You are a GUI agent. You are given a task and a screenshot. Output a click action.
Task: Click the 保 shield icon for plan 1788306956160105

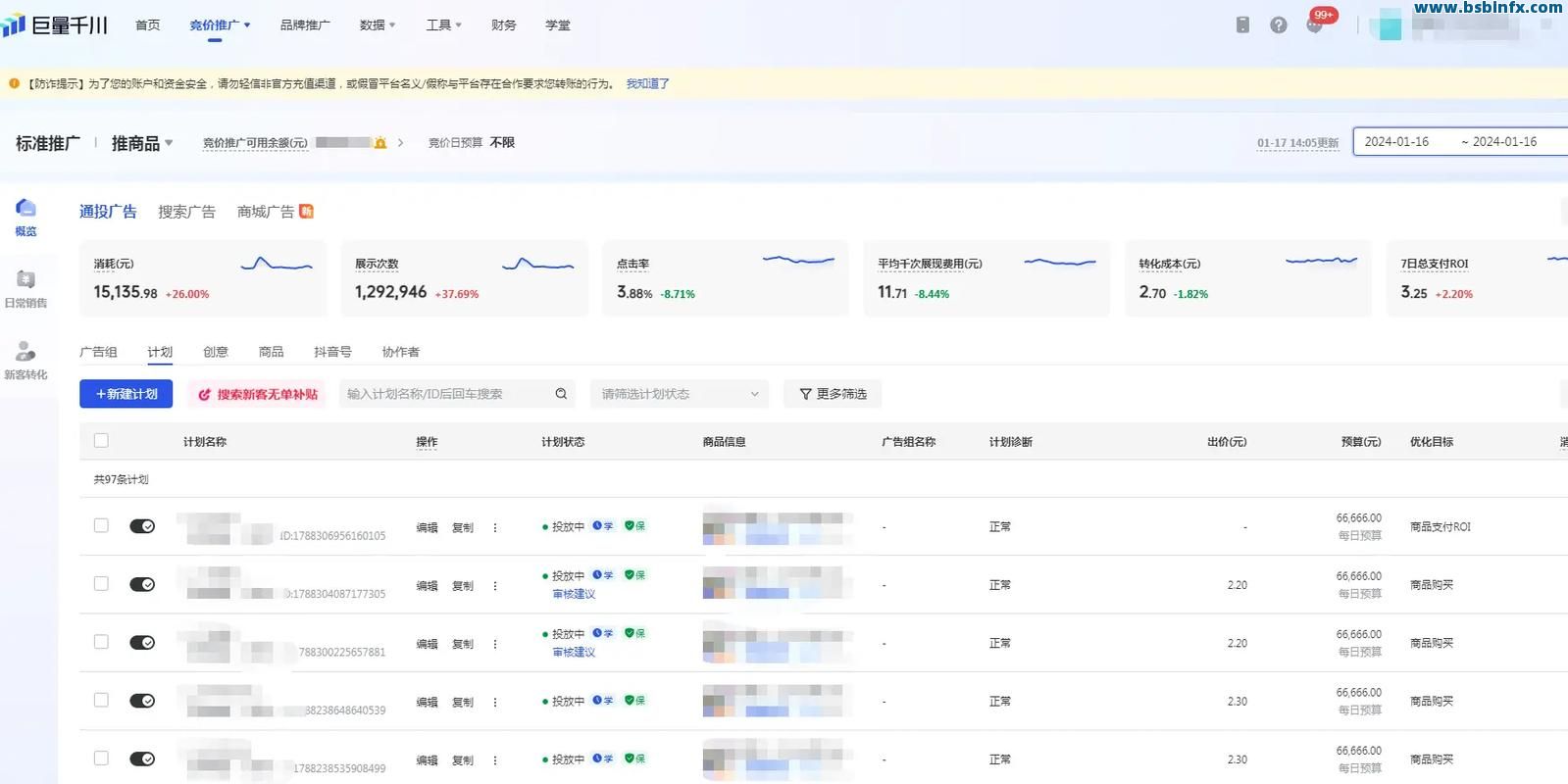coord(635,526)
